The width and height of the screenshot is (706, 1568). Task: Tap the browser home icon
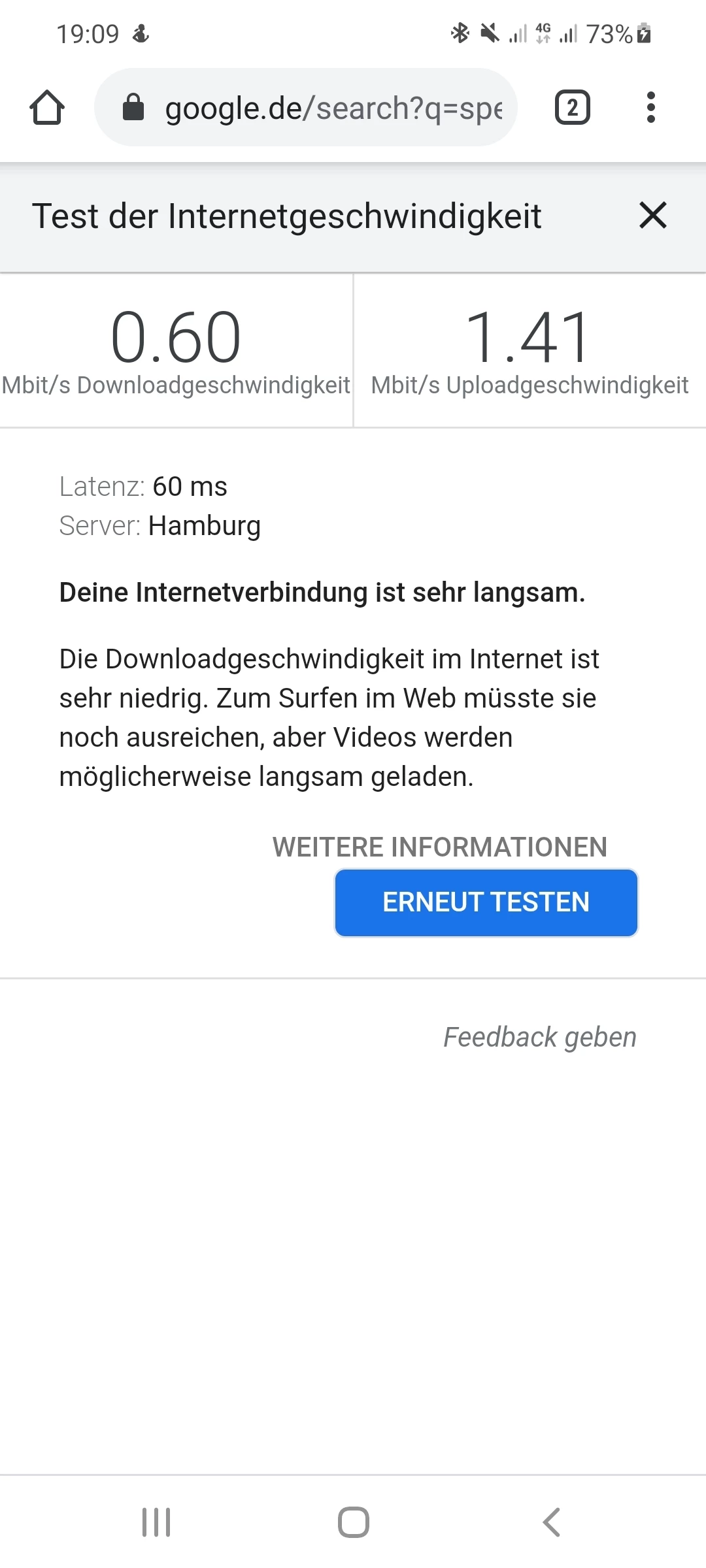(47, 108)
